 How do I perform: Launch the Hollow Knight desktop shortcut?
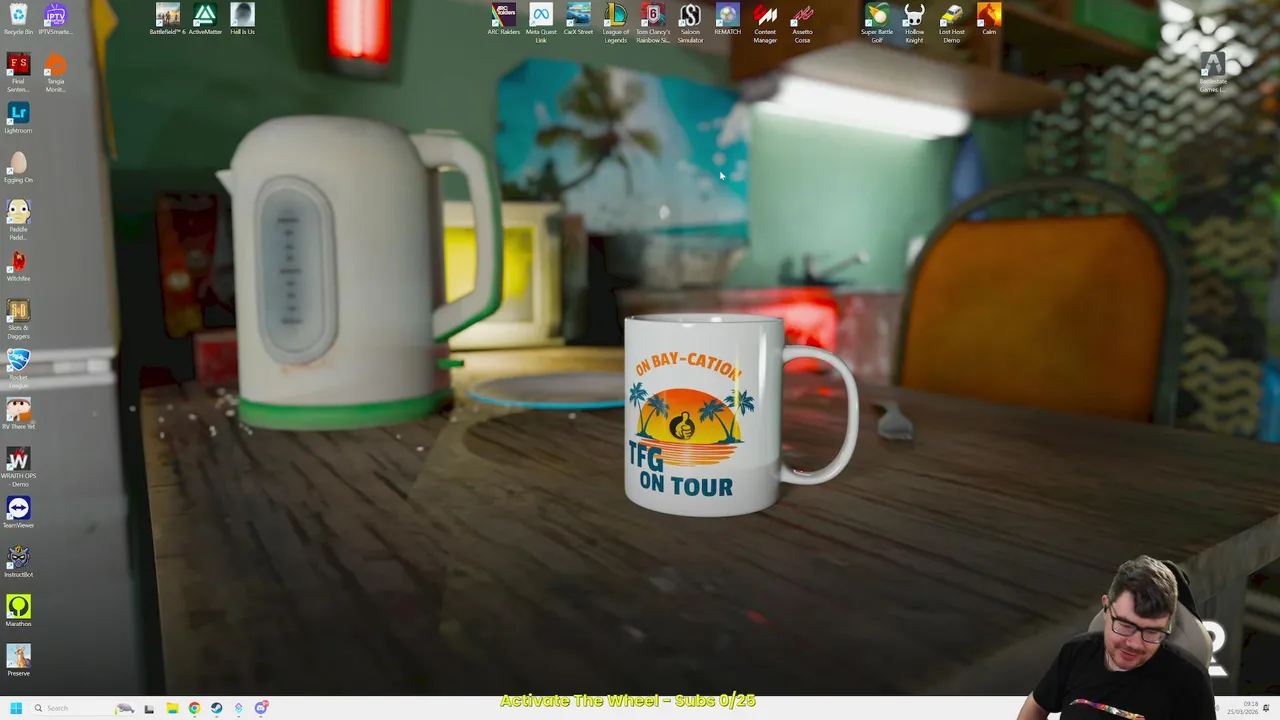[x=914, y=23]
